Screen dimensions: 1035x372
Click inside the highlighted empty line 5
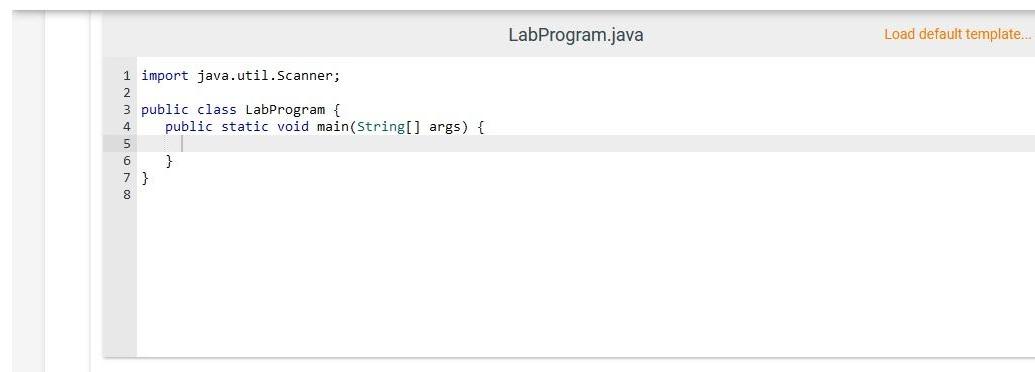(585, 144)
